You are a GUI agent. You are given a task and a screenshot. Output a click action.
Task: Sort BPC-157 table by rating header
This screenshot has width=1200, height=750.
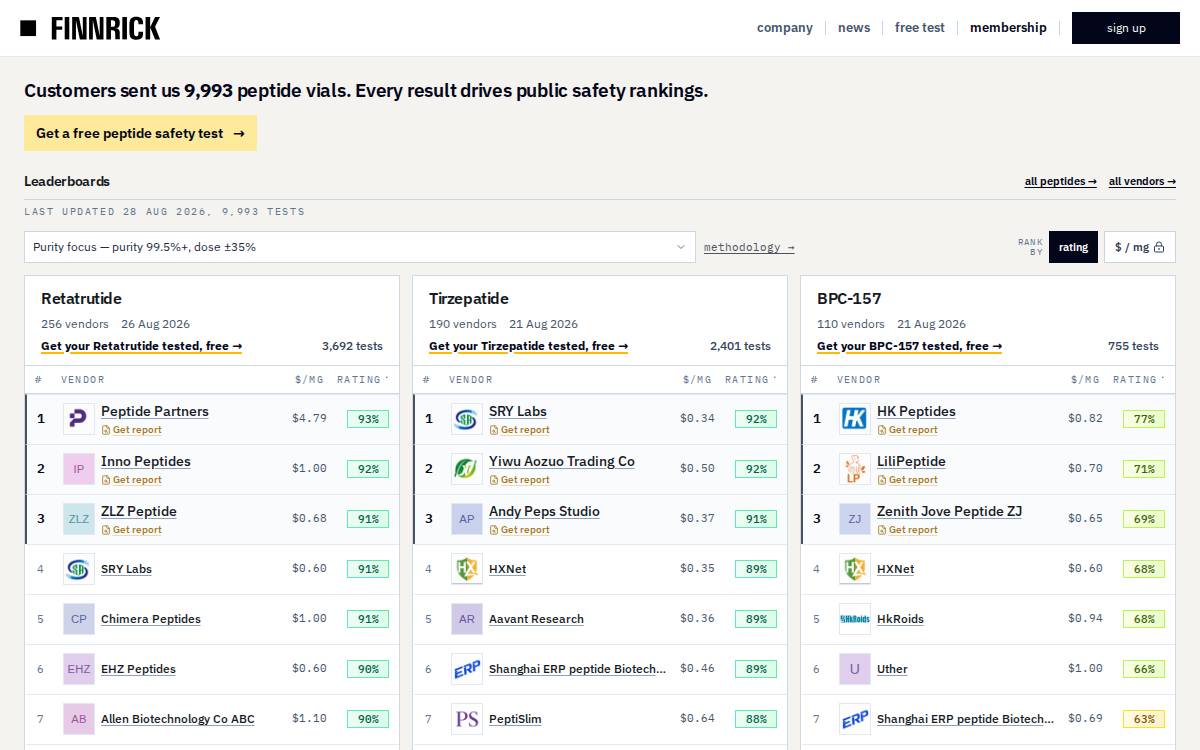tap(1138, 380)
